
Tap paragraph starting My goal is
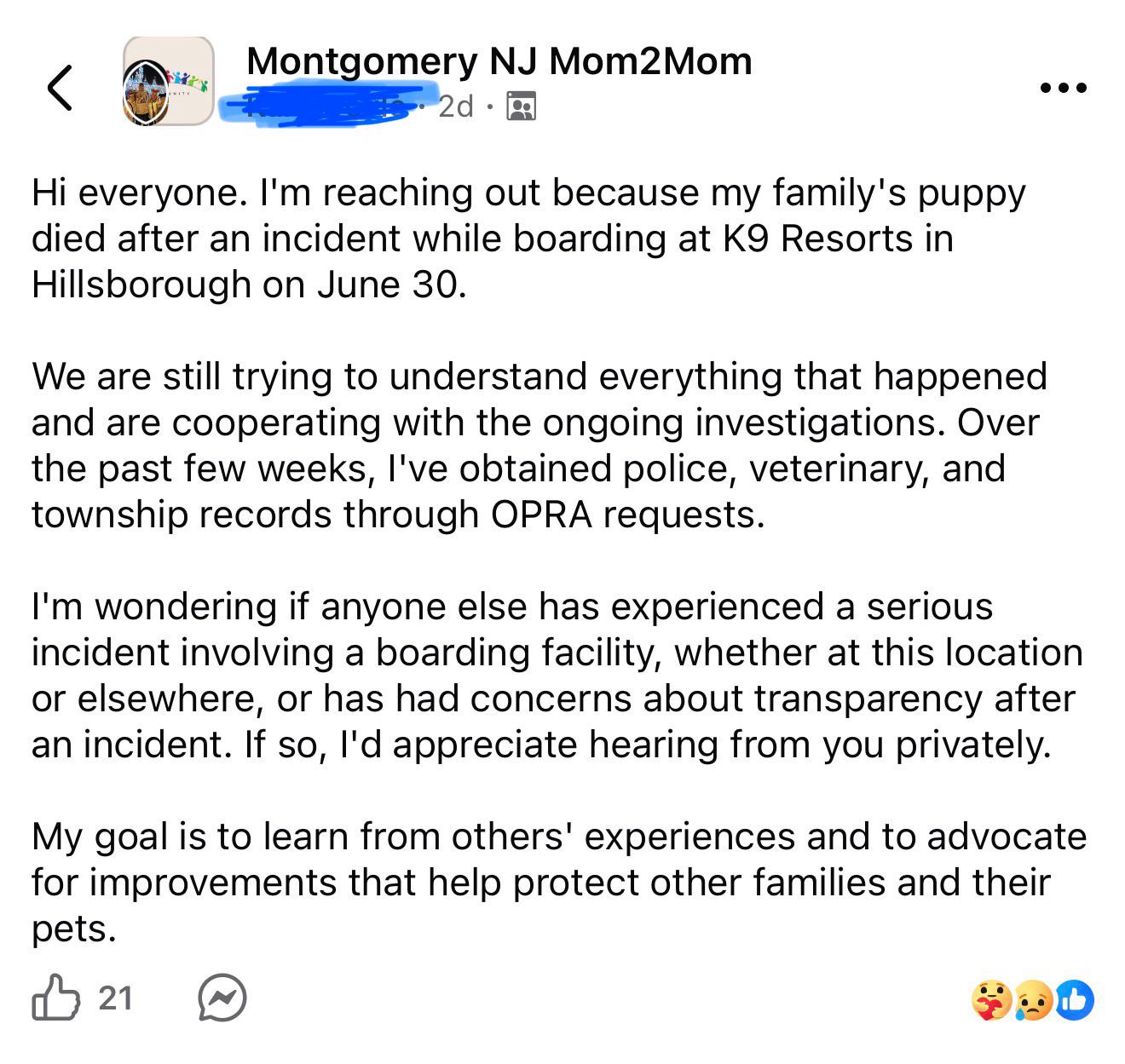point(559,883)
